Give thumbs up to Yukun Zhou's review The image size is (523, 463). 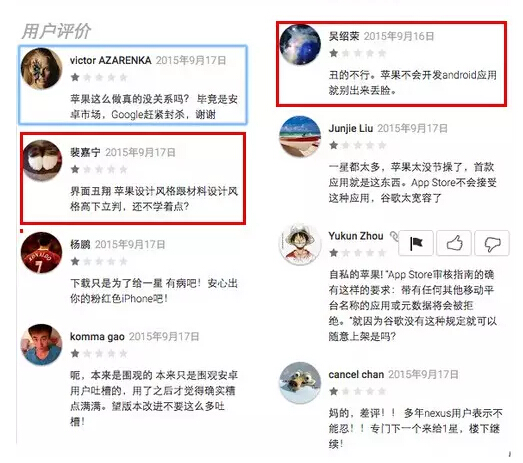coord(454,243)
